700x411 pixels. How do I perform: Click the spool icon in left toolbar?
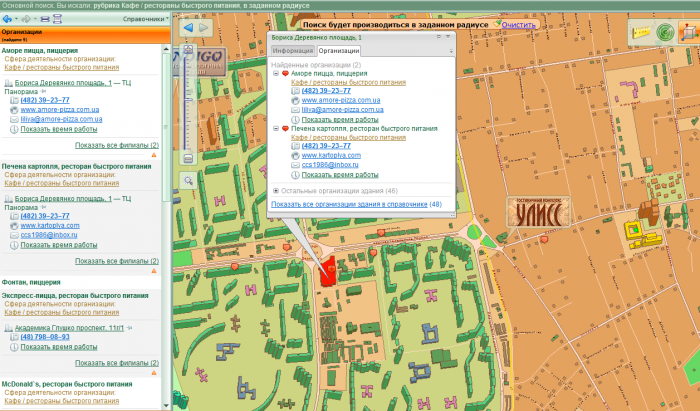pyautogui.click(x=58, y=19)
